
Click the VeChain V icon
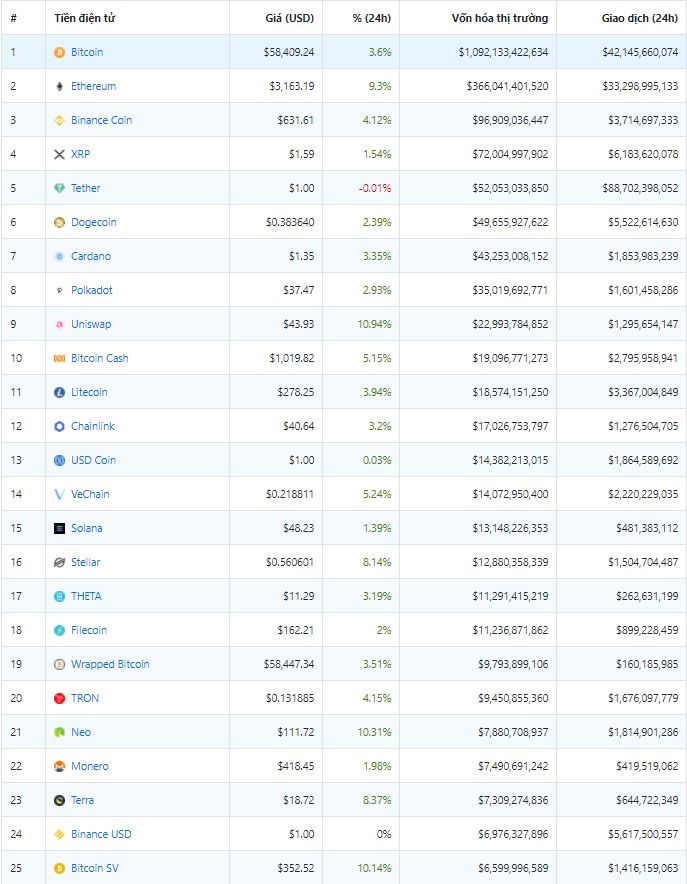point(59,494)
